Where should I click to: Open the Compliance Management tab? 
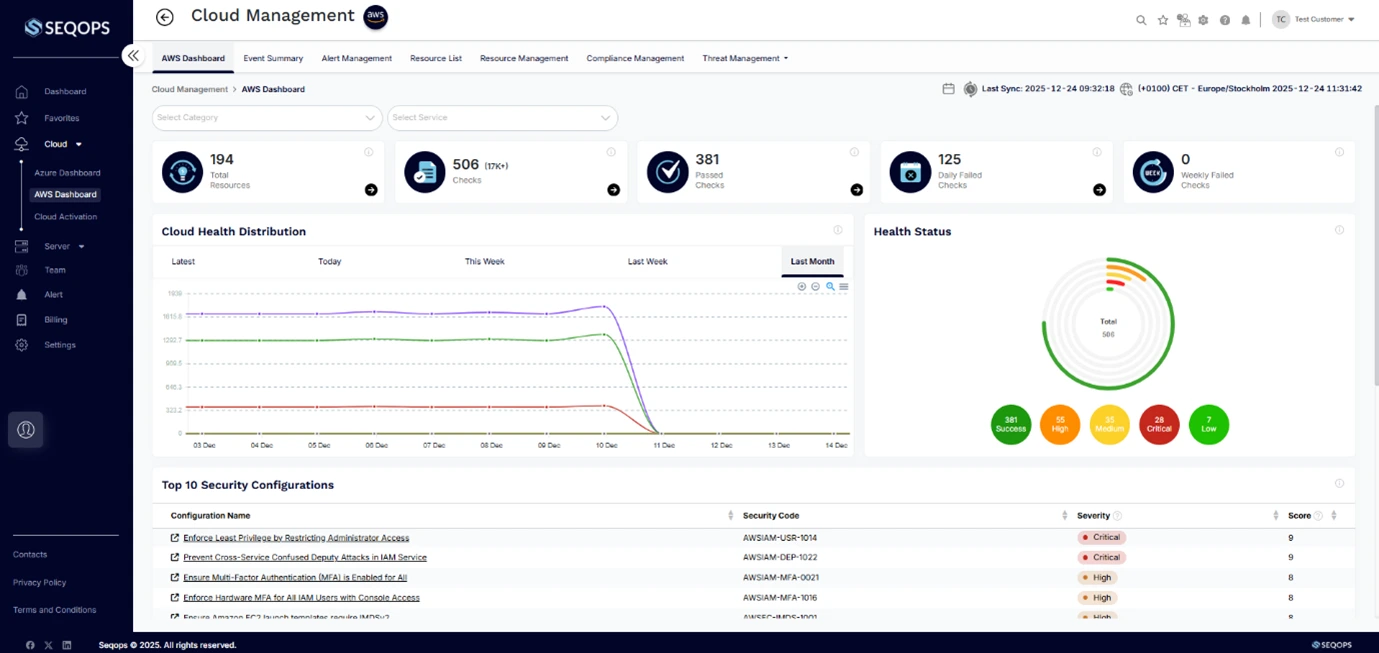(634, 57)
